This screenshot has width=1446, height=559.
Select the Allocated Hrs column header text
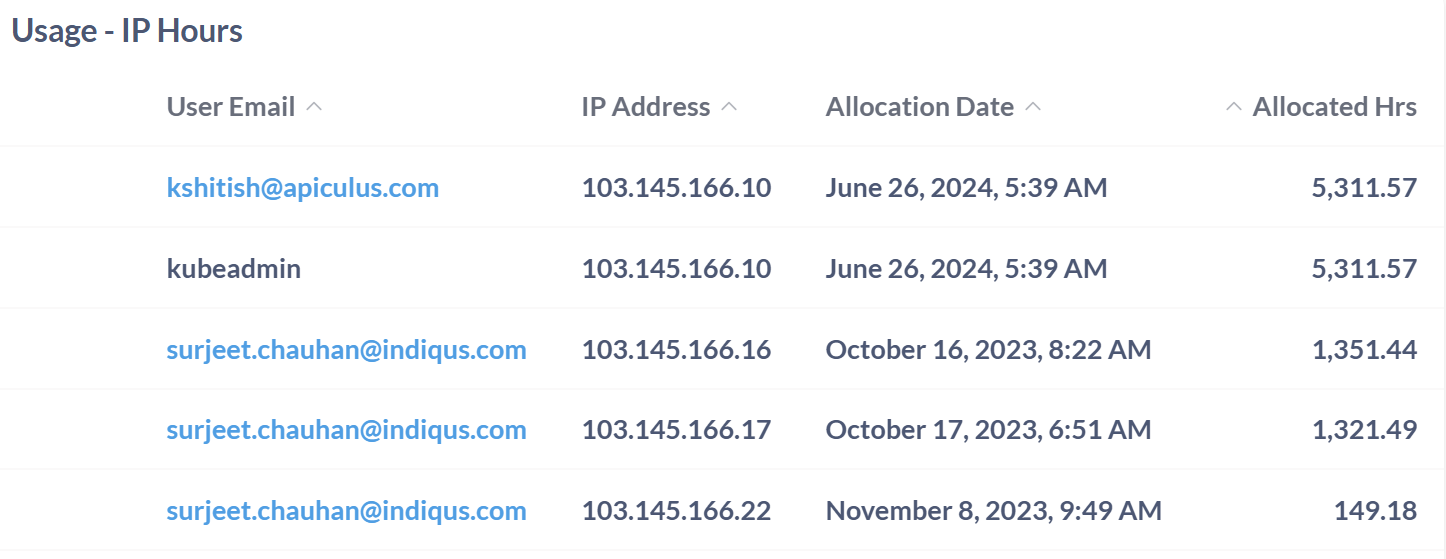[x=1334, y=107]
